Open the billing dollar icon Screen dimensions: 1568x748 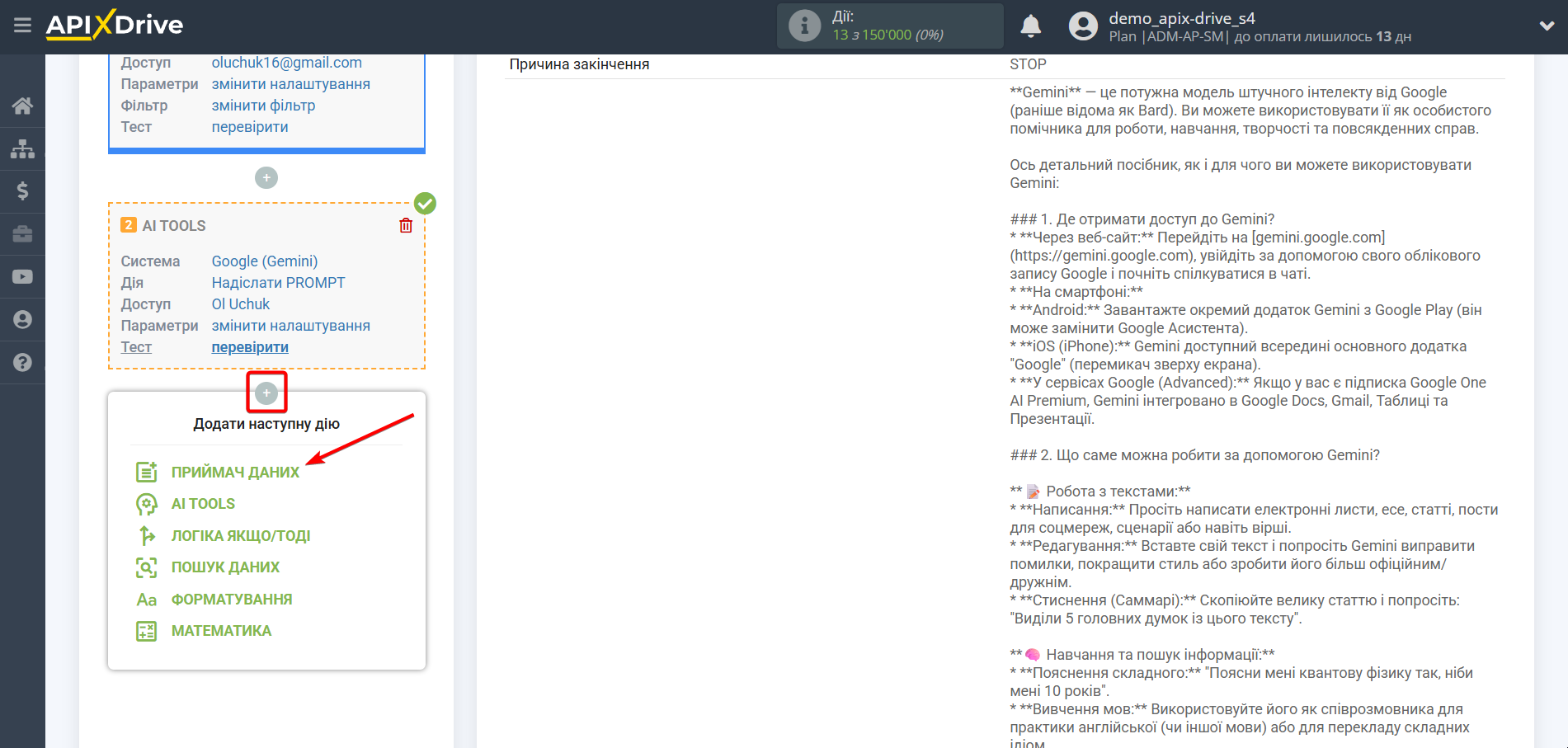(x=22, y=191)
